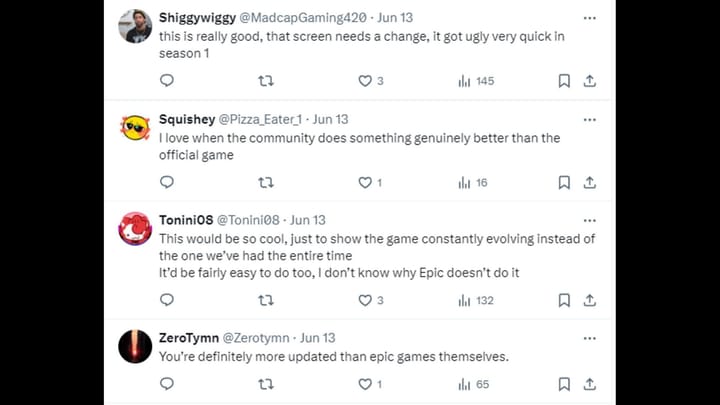Like ToniniOS's tweet
The width and height of the screenshot is (720, 405).
coord(365,300)
